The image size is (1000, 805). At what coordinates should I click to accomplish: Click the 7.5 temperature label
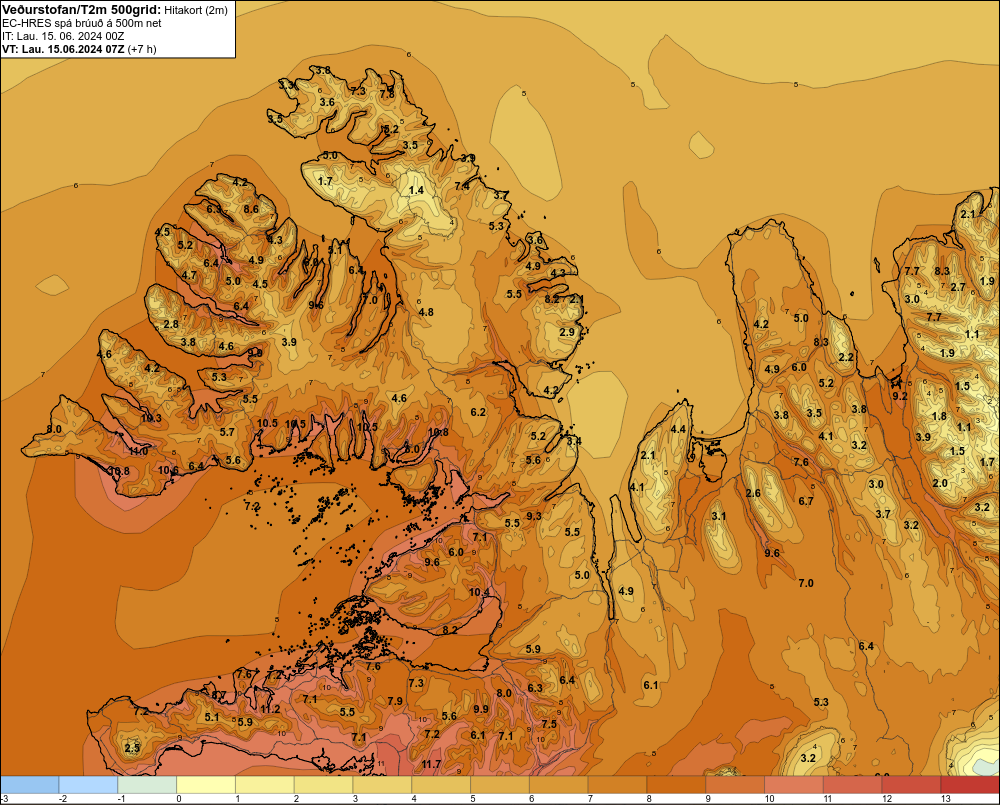549,724
